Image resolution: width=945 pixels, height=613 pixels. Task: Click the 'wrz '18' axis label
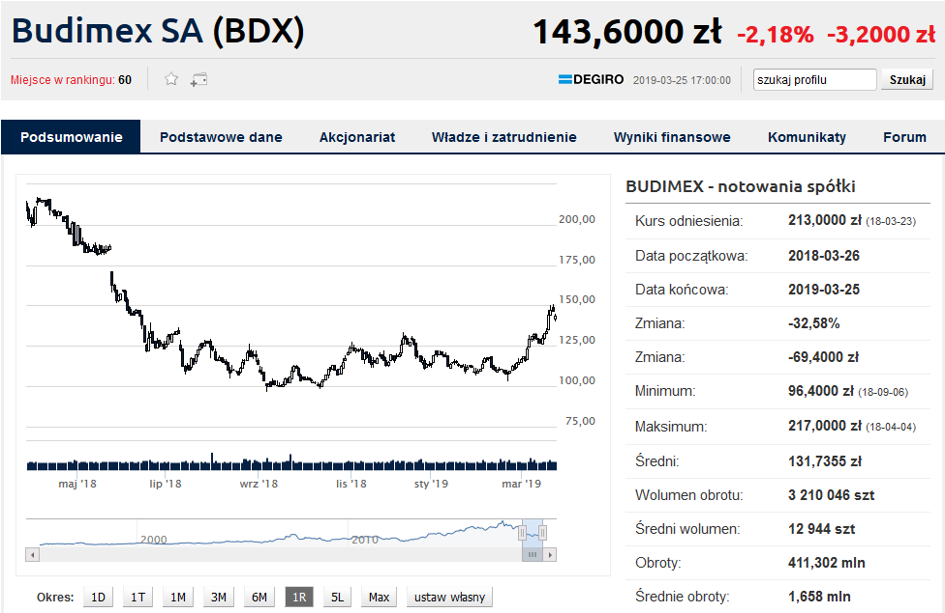pos(259,483)
